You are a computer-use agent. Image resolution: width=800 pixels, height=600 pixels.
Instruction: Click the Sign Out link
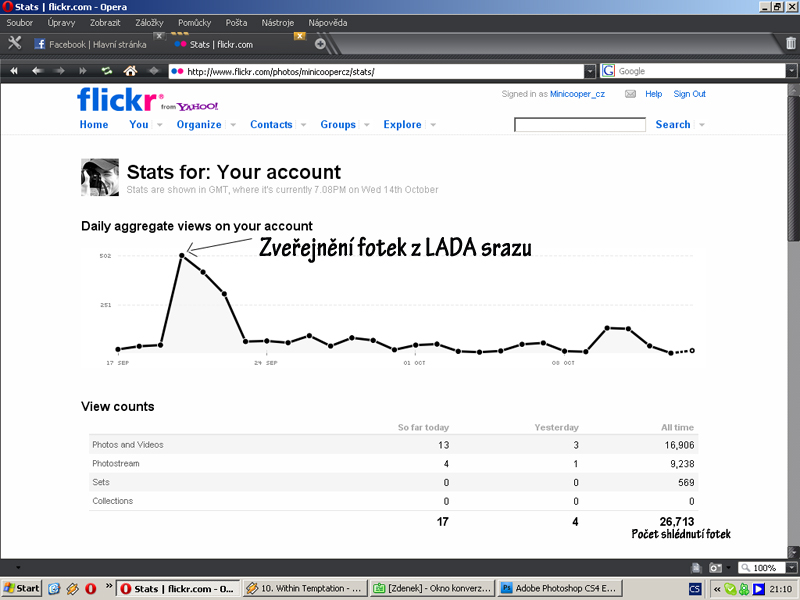689,94
